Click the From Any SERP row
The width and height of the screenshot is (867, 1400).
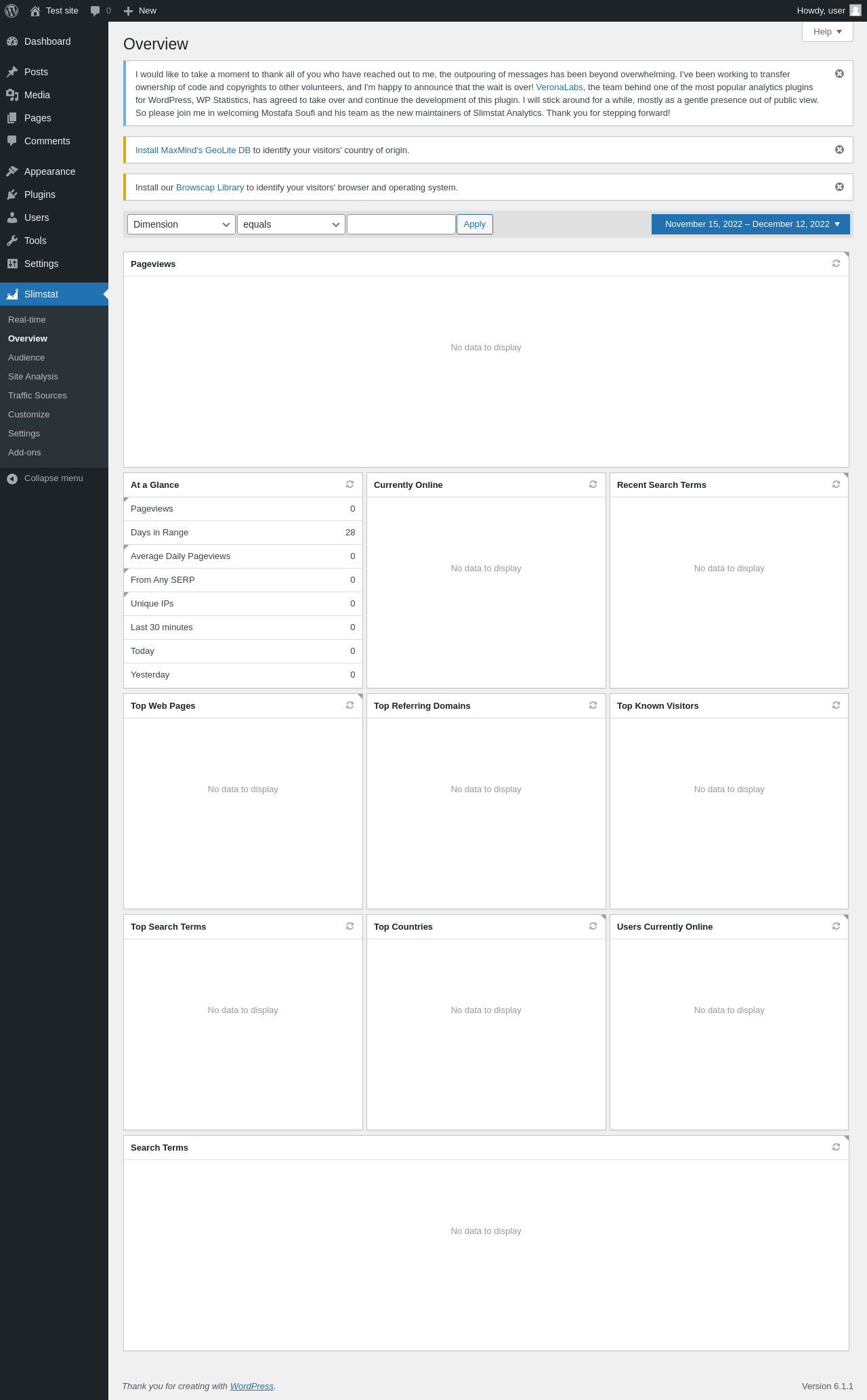243,580
